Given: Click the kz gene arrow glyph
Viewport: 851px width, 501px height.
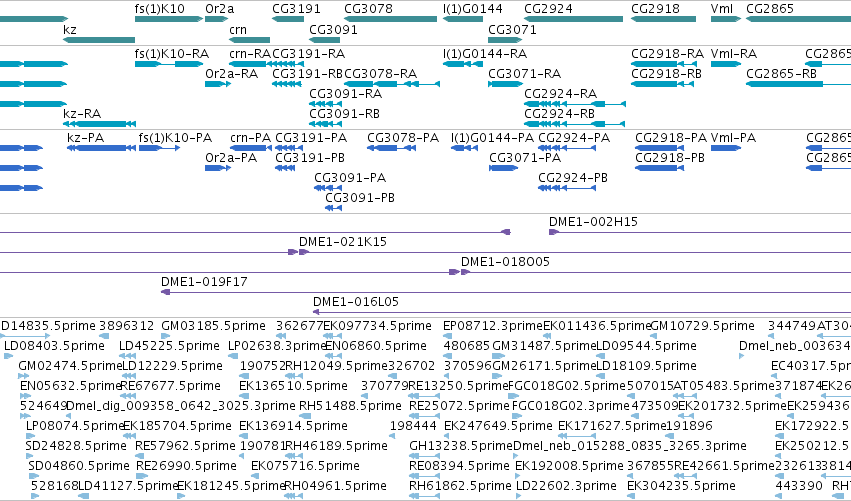Looking at the screenshot, I should (x=99, y=40).
